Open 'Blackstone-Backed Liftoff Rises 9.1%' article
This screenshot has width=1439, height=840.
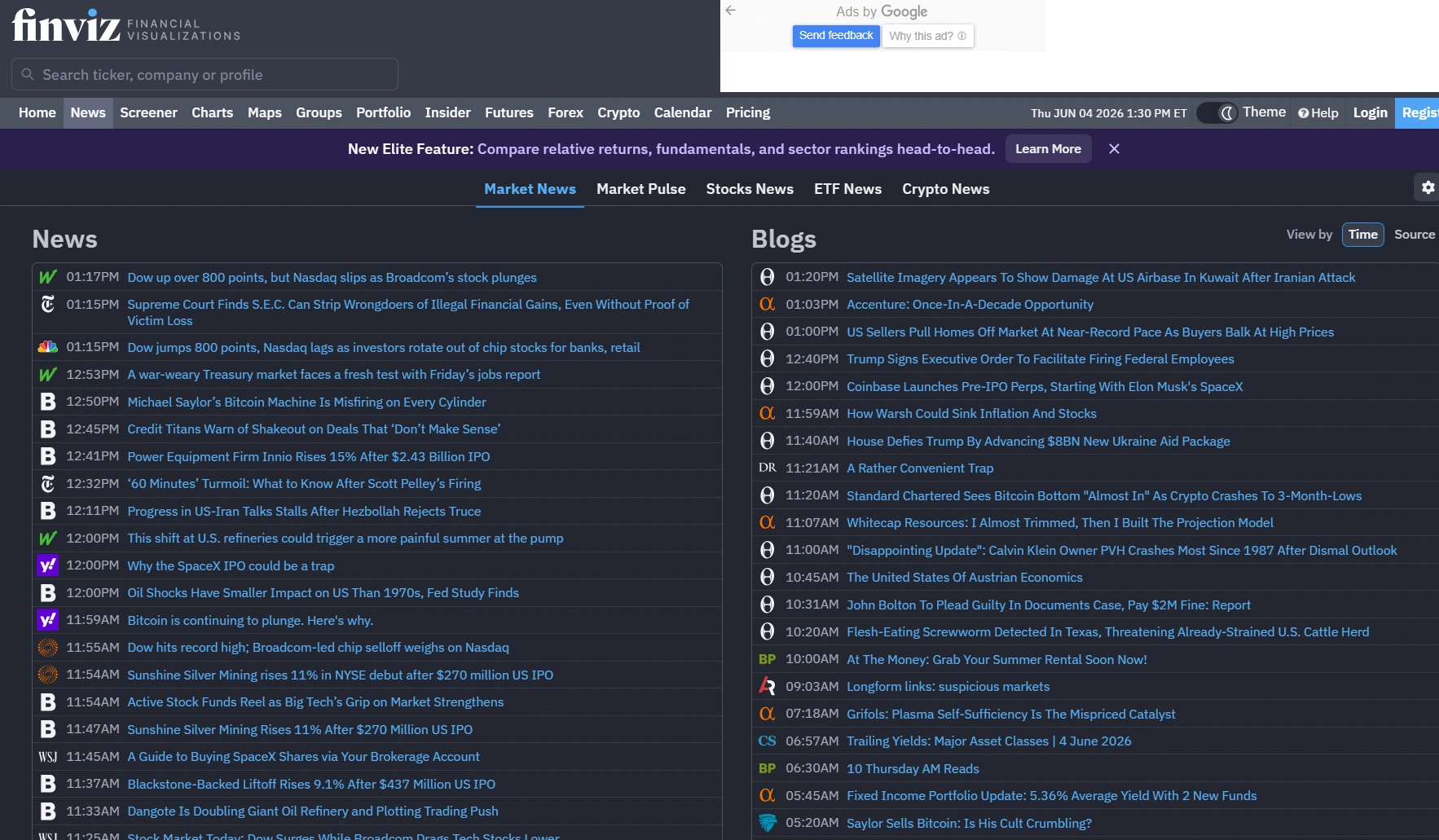tap(311, 785)
